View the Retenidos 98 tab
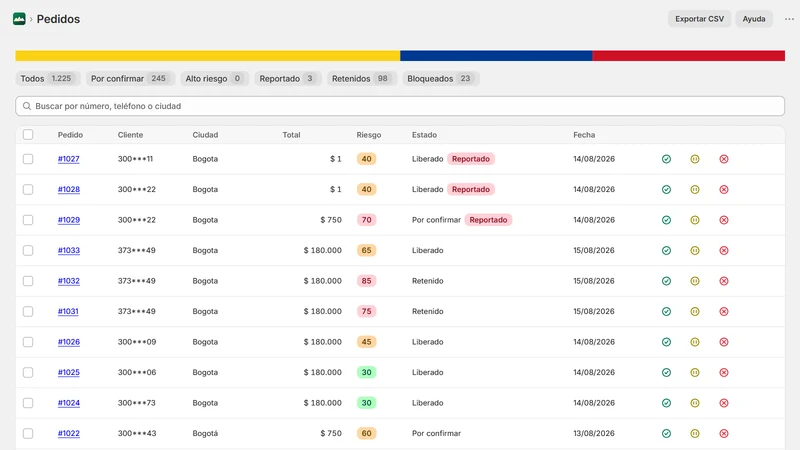The height and width of the screenshot is (450, 800). pos(362,79)
